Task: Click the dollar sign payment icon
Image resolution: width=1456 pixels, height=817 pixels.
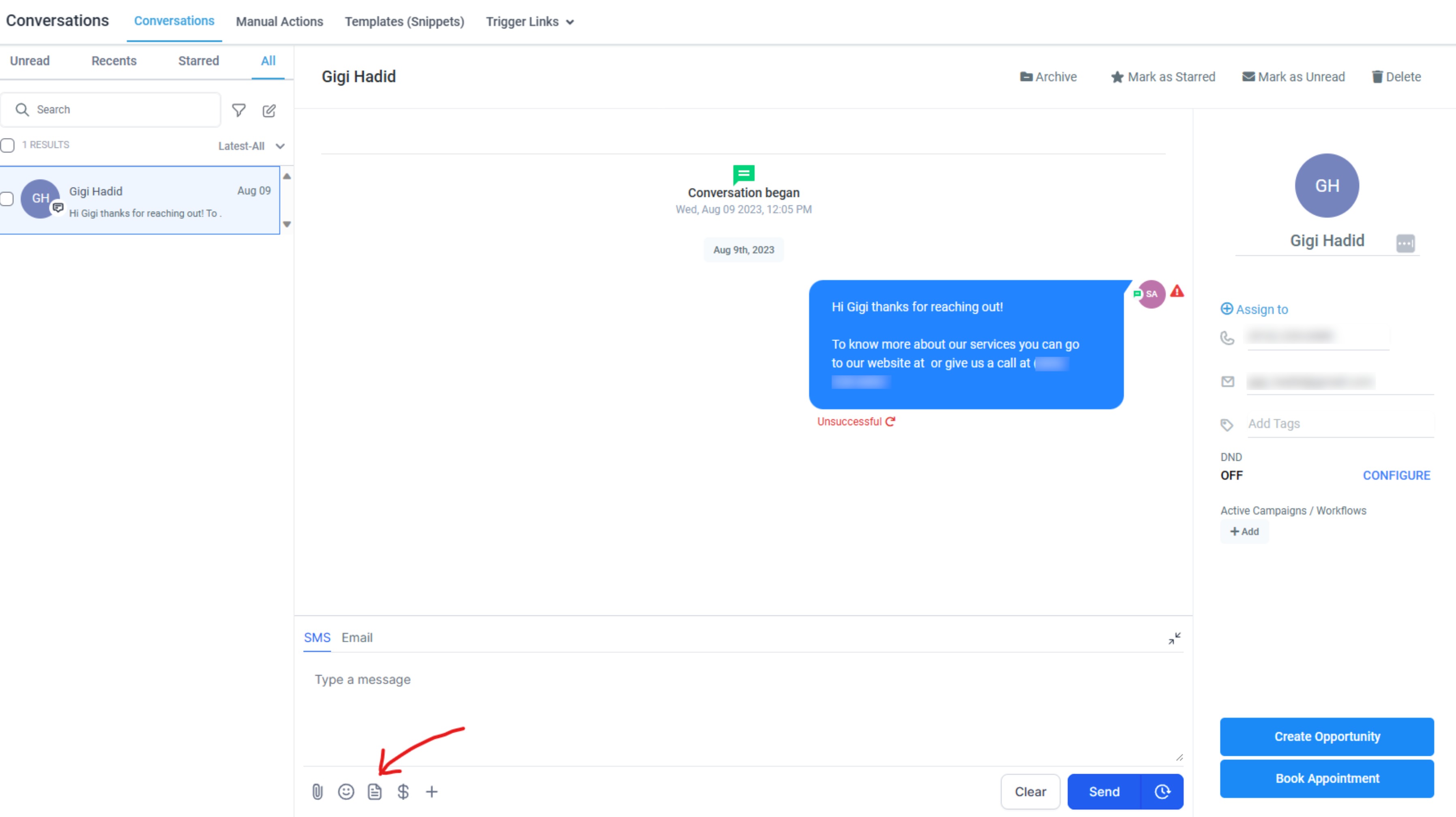Action: 403,791
